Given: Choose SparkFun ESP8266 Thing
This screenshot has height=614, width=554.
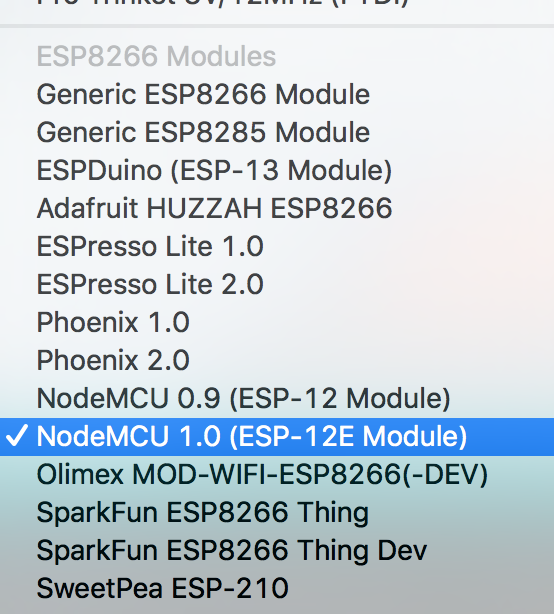Looking at the screenshot, I should click(x=277, y=513).
